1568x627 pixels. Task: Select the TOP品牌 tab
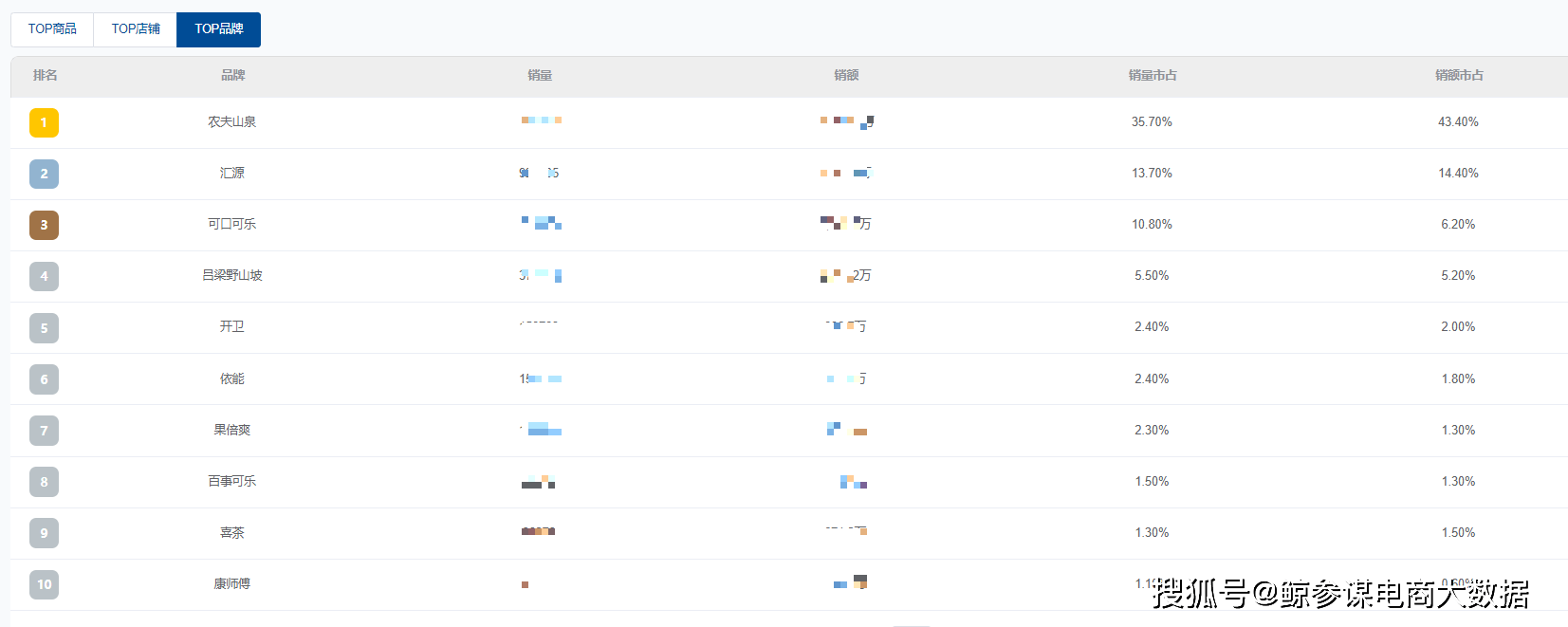pos(219,29)
